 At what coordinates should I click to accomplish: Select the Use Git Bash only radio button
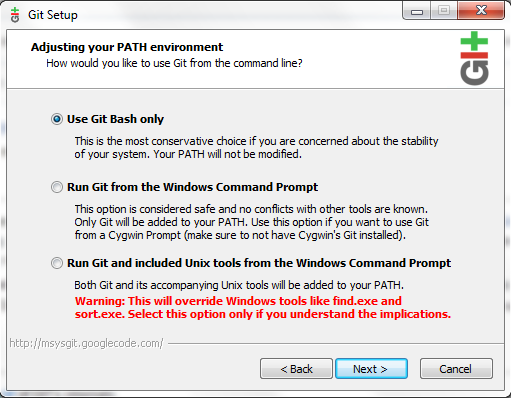(57, 119)
